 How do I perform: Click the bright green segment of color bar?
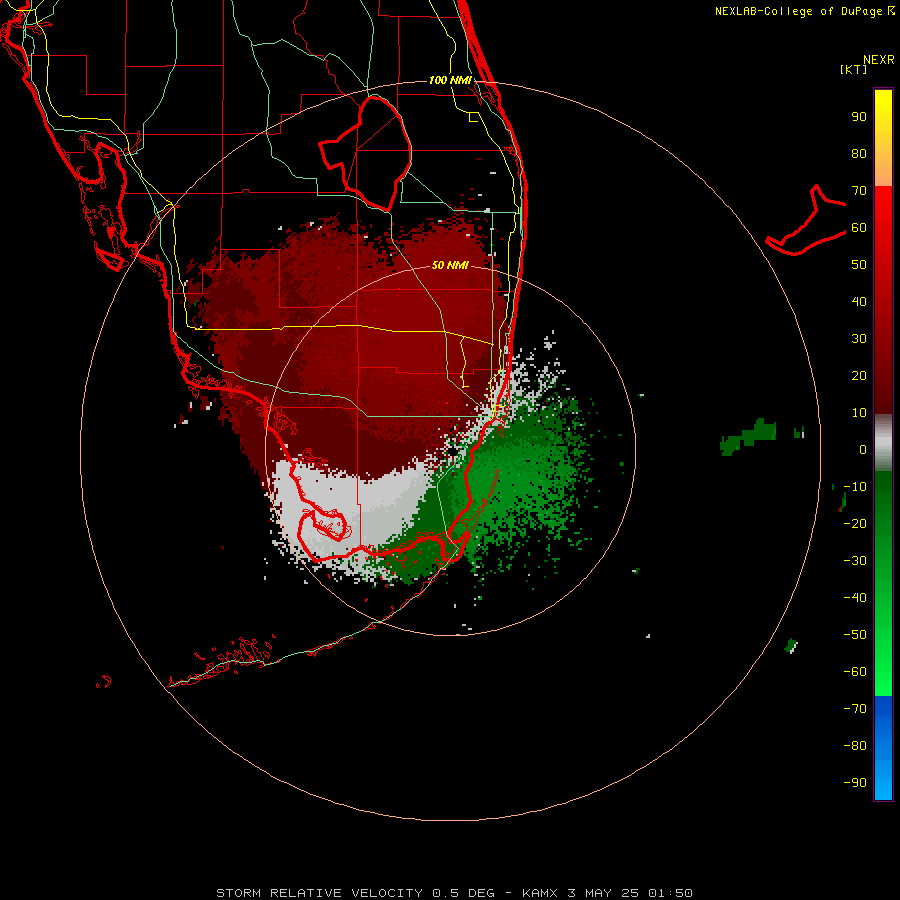pyautogui.click(x=883, y=584)
